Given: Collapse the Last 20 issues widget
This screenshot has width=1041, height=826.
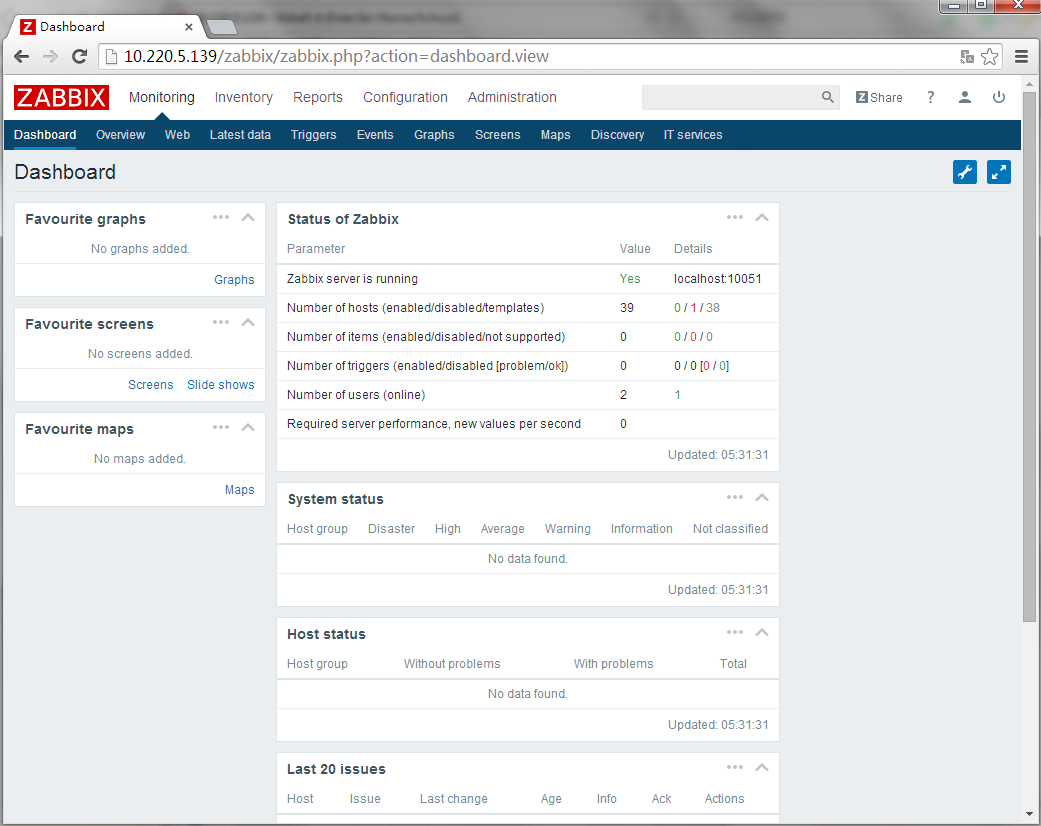Looking at the screenshot, I should [761, 767].
